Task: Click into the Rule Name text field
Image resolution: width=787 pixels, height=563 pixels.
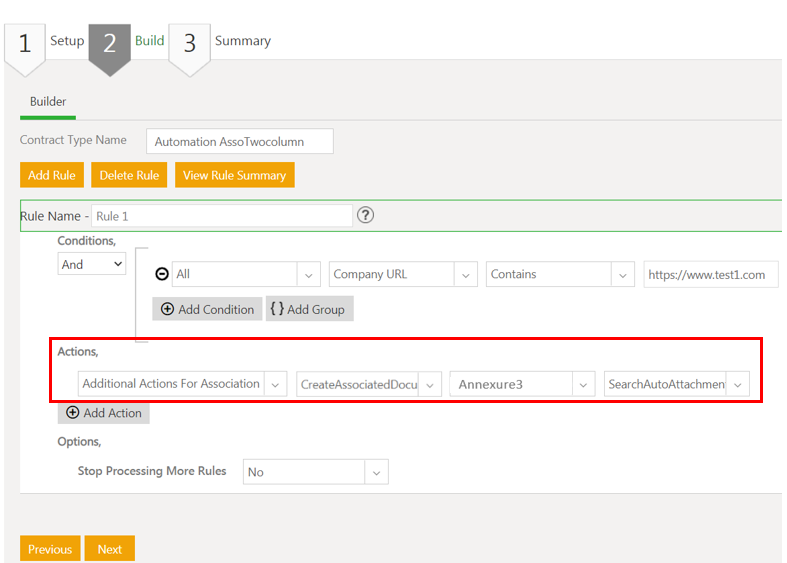Action: (222, 216)
